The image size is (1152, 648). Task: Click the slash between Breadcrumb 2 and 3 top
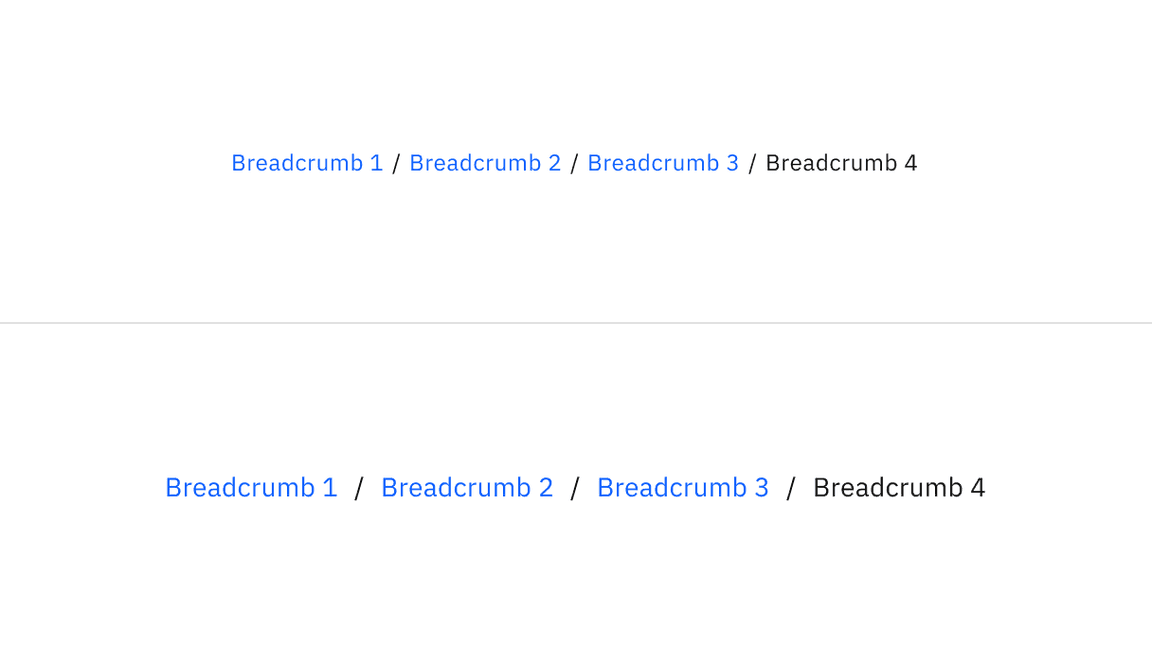(x=574, y=162)
